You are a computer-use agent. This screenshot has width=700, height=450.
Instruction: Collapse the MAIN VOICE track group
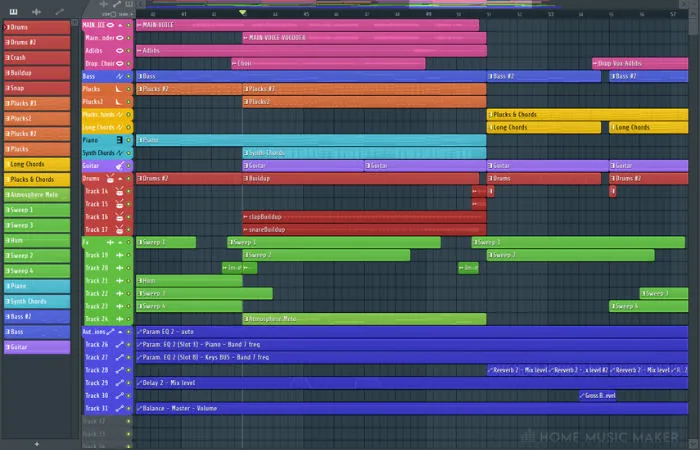click(120, 25)
